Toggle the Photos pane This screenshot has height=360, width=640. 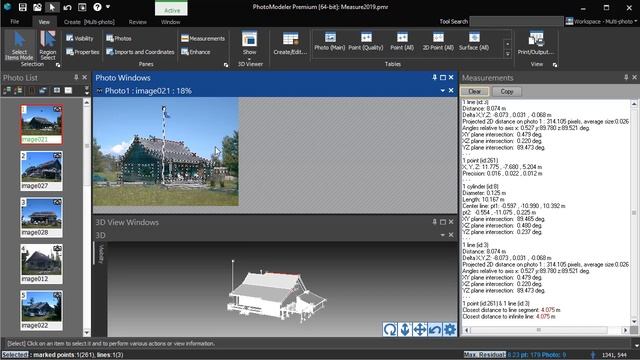119,38
